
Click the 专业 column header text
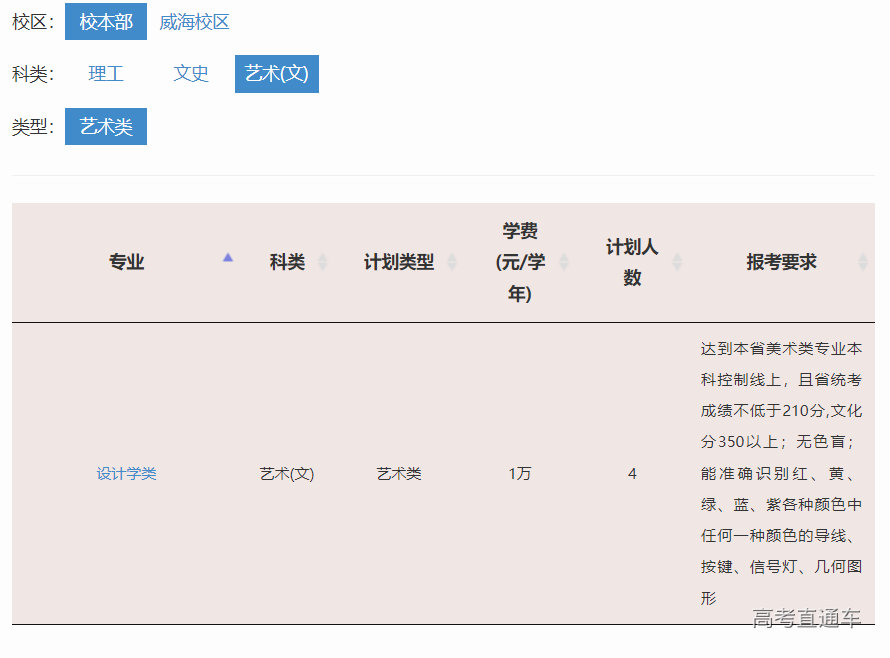pyautogui.click(x=127, y=262)
